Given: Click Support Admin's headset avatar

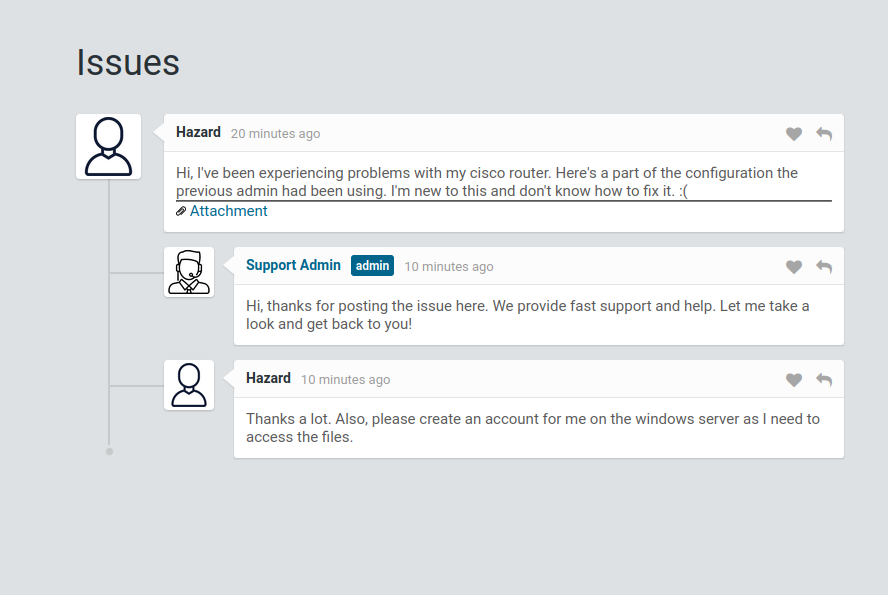Looking at the screenshot, I should pyautogui.click(x=189, y=272).
